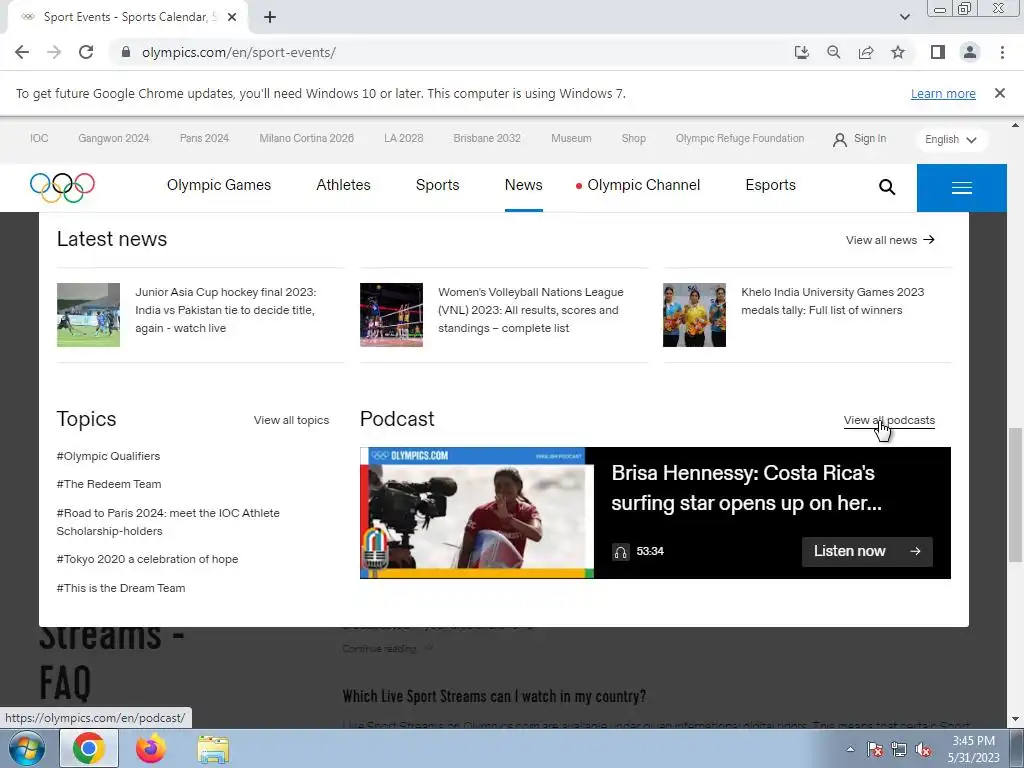Viewport: 1024px width, 768px height.
Task: Open File Explorer from taskbar
Action: 213,750
